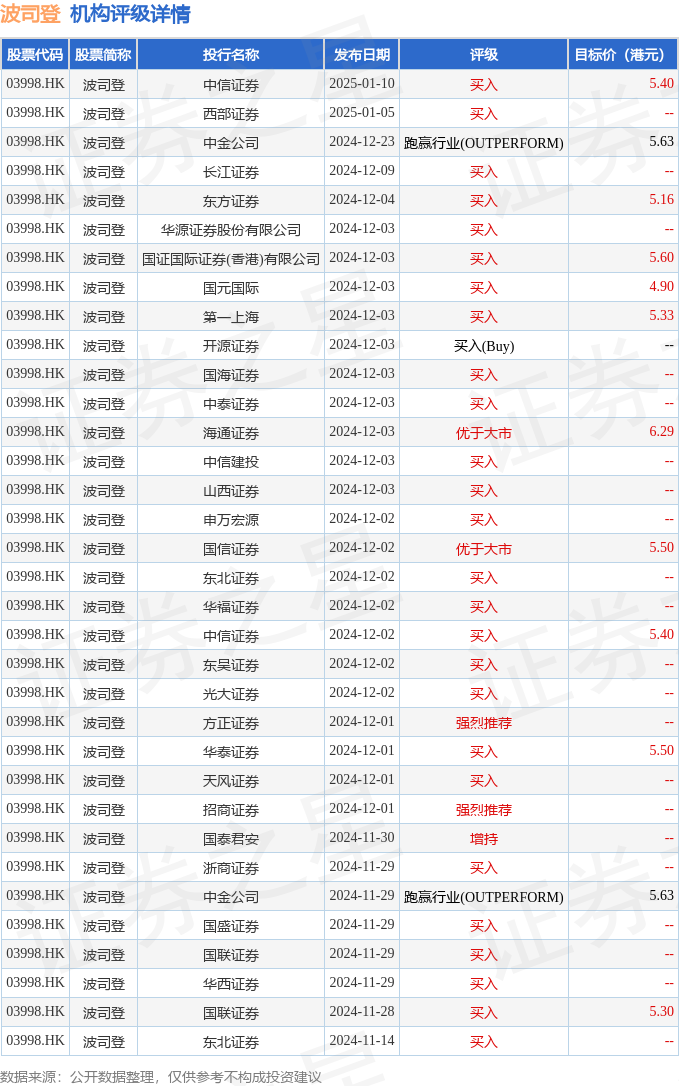Click 国联证券 in the 2024-11-28 row

pyautogui.click(x=231, y=1013)
